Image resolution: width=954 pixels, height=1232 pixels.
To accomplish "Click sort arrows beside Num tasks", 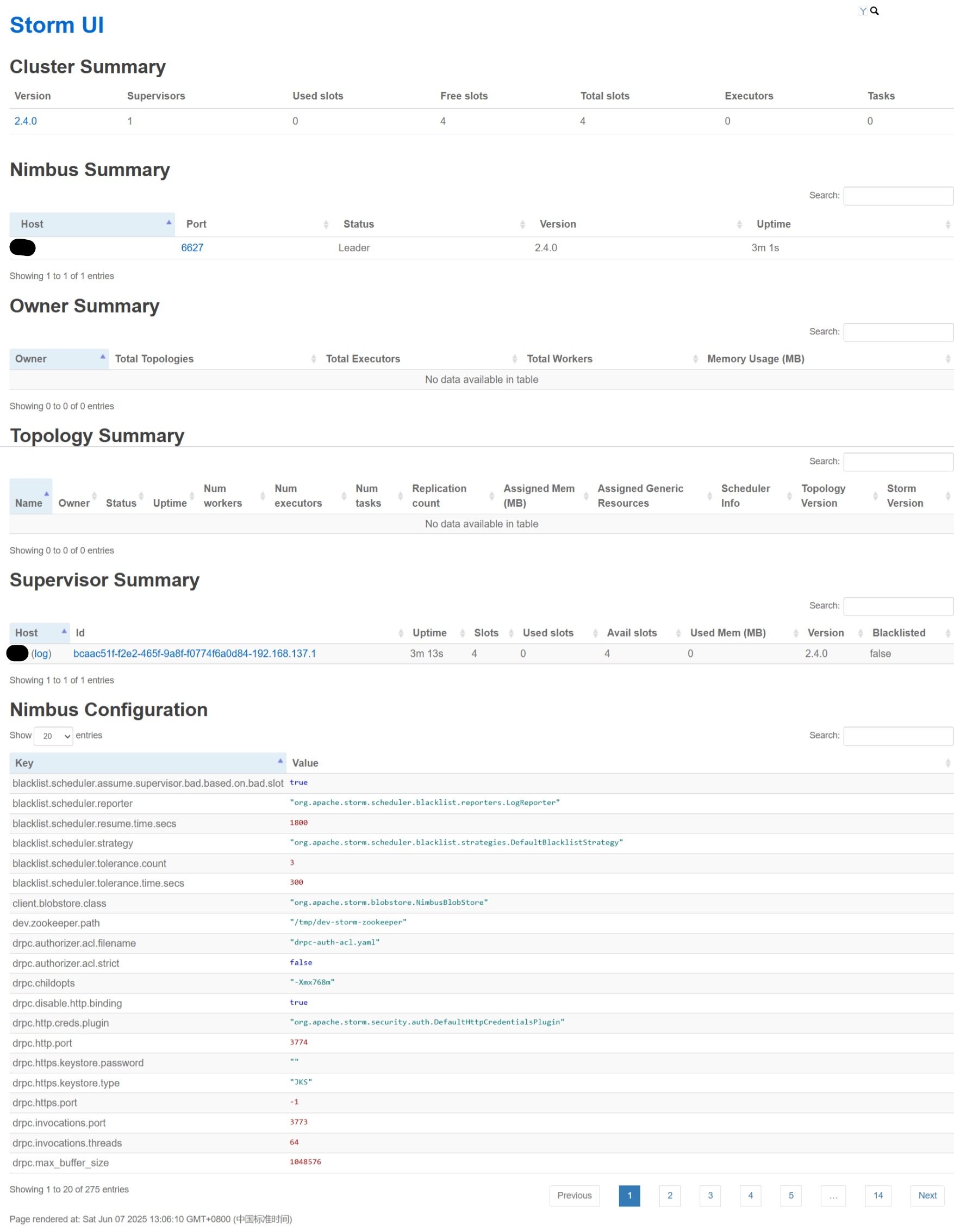I will click(x=400, y=496).
